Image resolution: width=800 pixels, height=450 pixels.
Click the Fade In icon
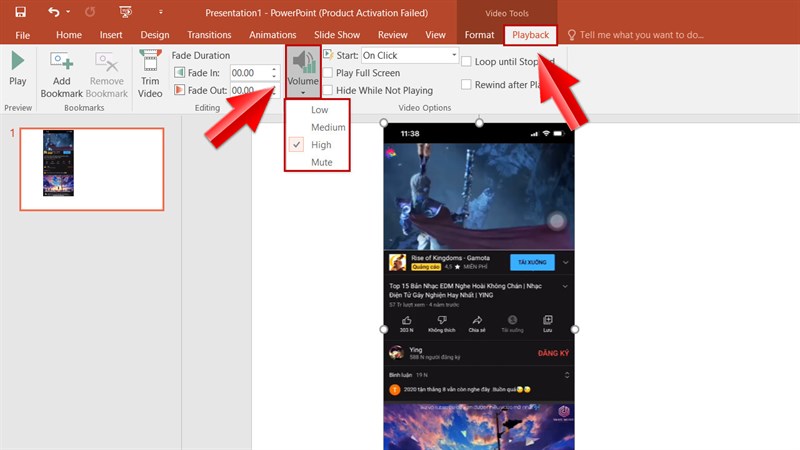[x=179, y=72]
